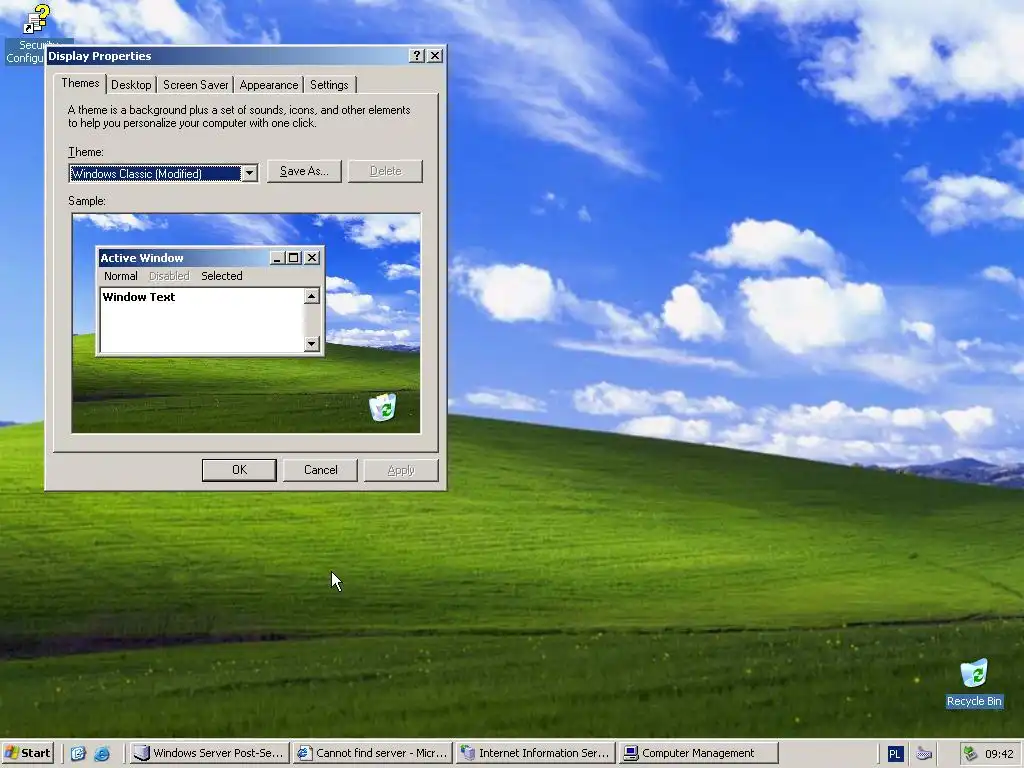
Task: Click the Show Desktop quick launch icon
Action: click(x=78, y=754)
